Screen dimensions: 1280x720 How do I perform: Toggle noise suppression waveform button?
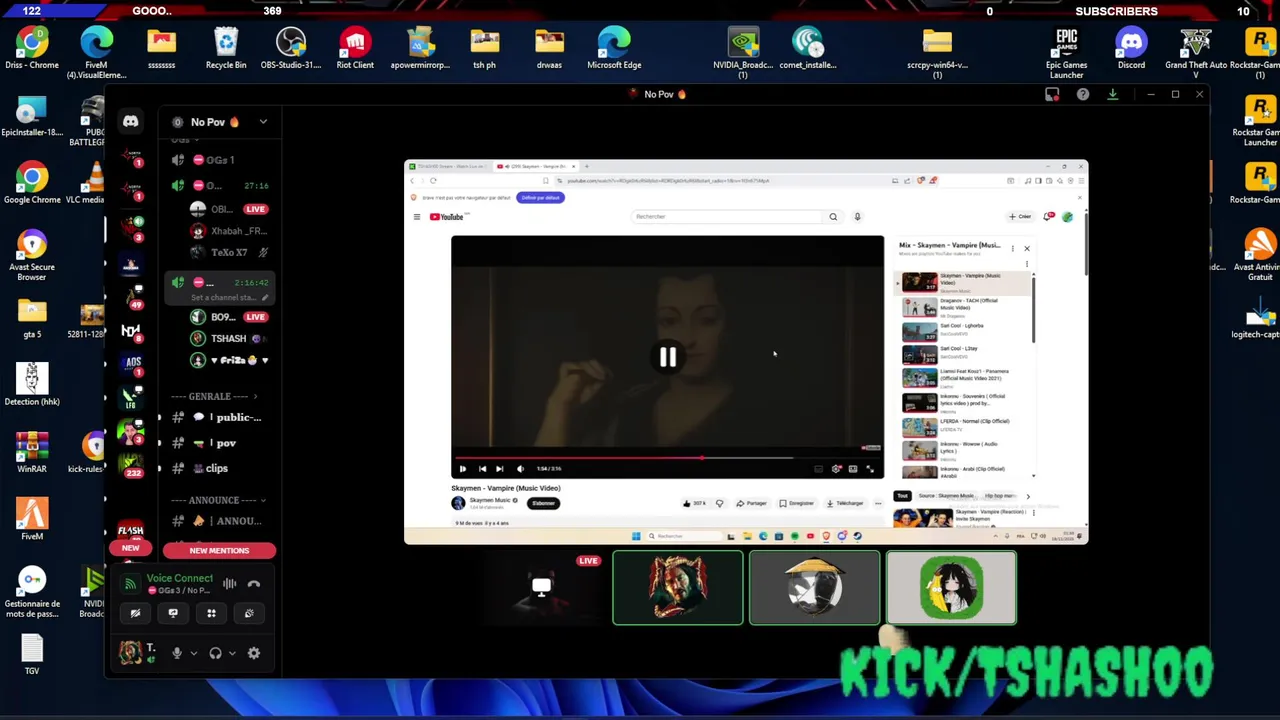tap(230, 584)
